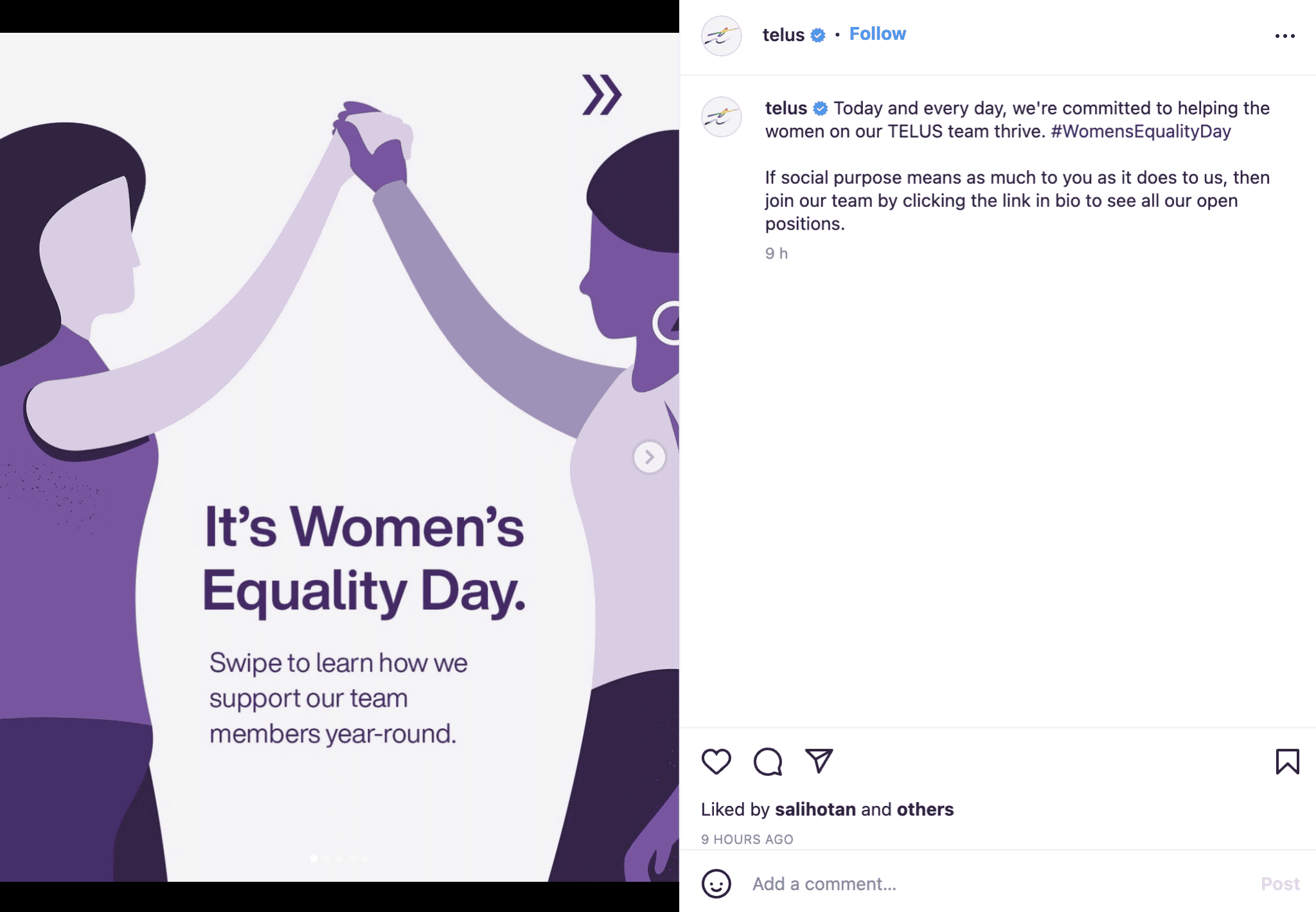The width and height of the screenshot is (1316, 912).
Task: Share the post via paper plane icon
Action: pos(819,762)
